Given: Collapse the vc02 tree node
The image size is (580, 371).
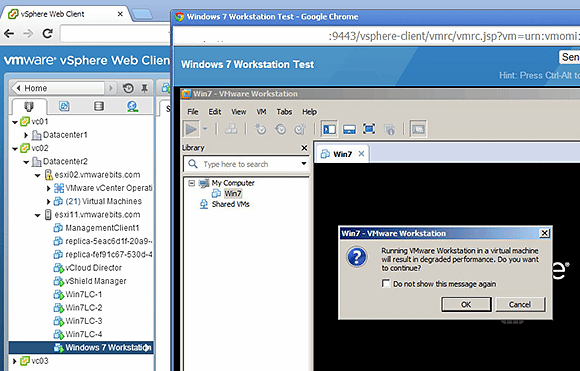Looking at the screenshot, I should pos(15,149).
